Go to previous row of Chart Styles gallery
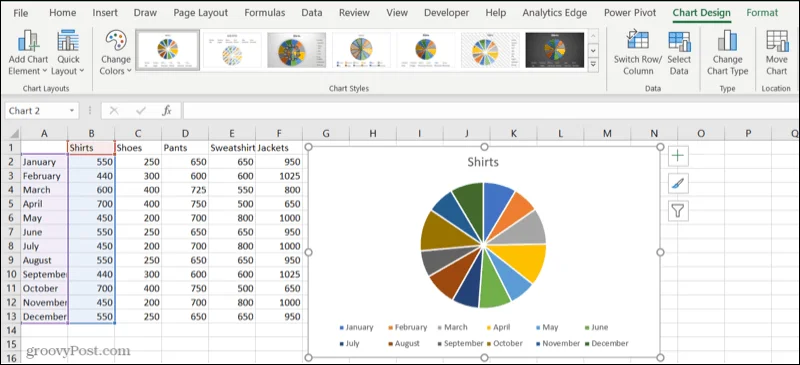Viewport: 800px width, 365px height. 593,37
